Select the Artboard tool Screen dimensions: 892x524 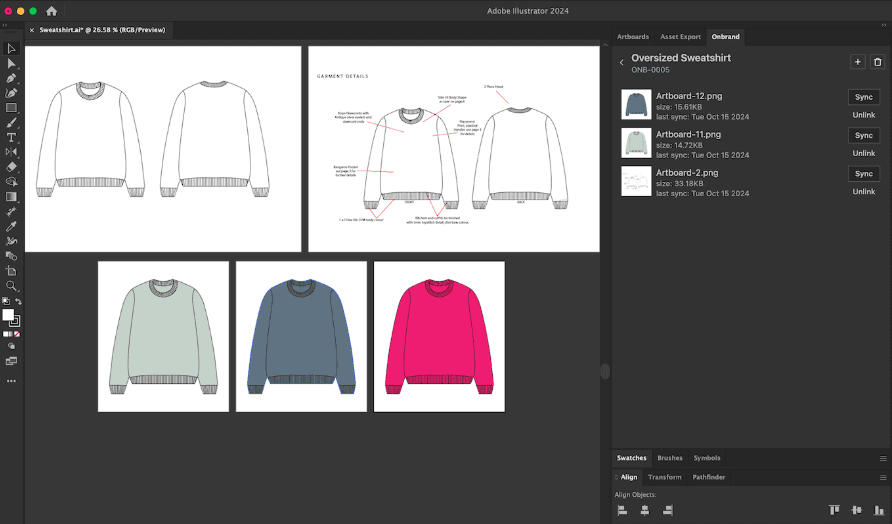click(11, 271)
